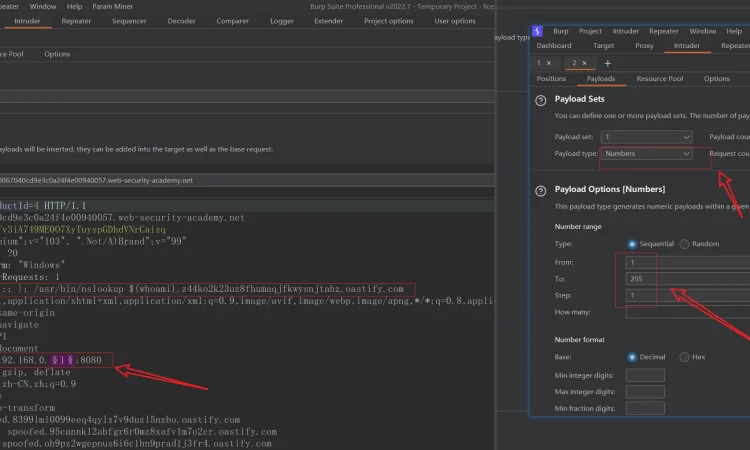The height and width of the screenshot is (450, 750).
Task: Open Options sub-tab in front window
Action: (717, 78)
